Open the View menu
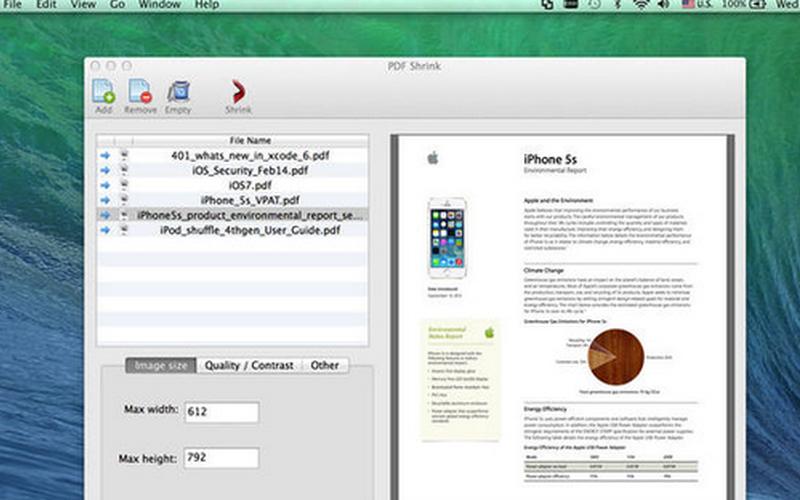 [x=83, y=5]
